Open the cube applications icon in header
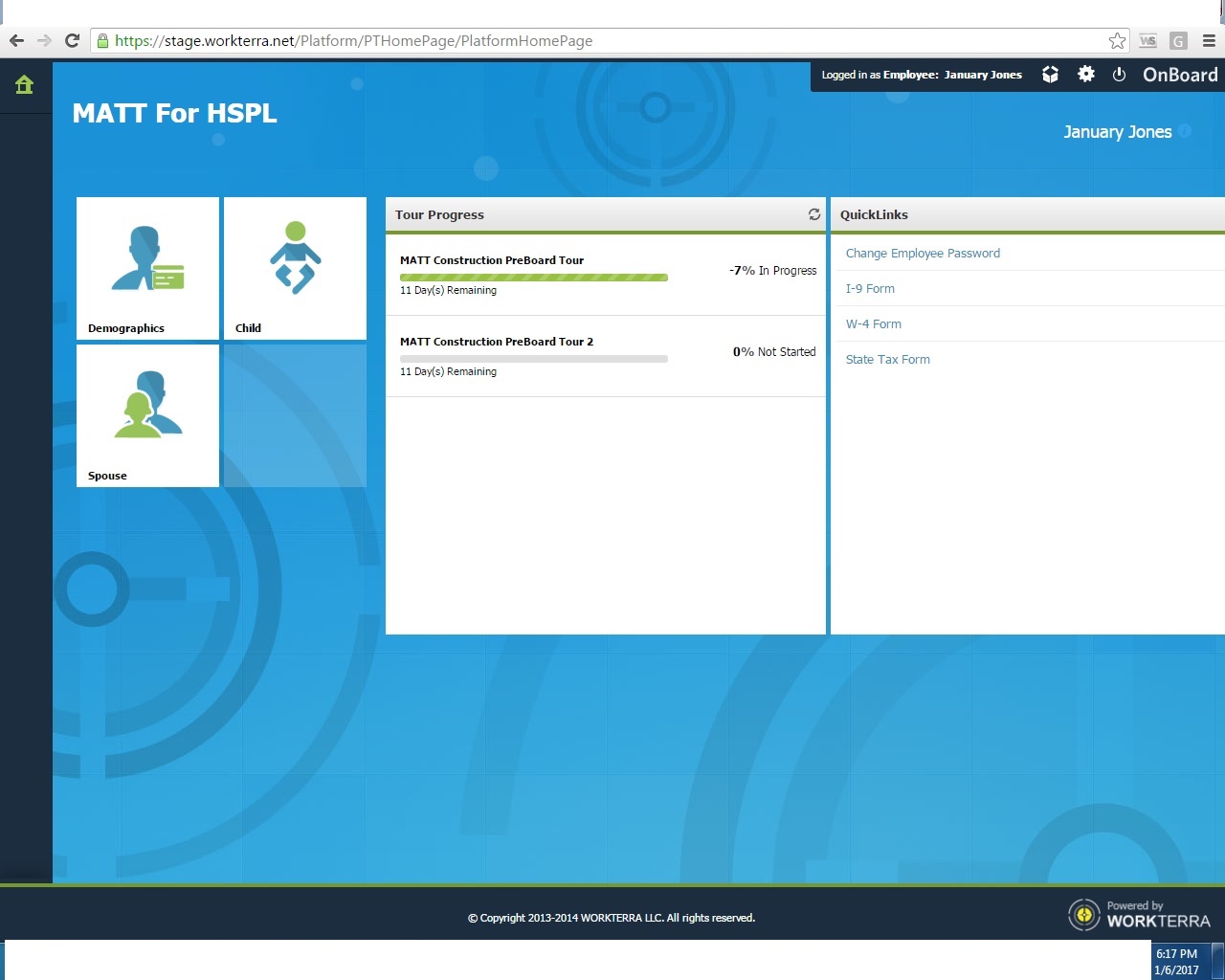Viewport: 1225px width, 980px height. tap(1050, 75)
